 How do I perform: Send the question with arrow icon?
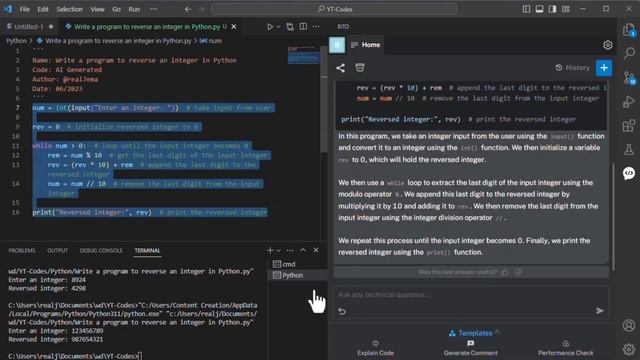[600, 311]
